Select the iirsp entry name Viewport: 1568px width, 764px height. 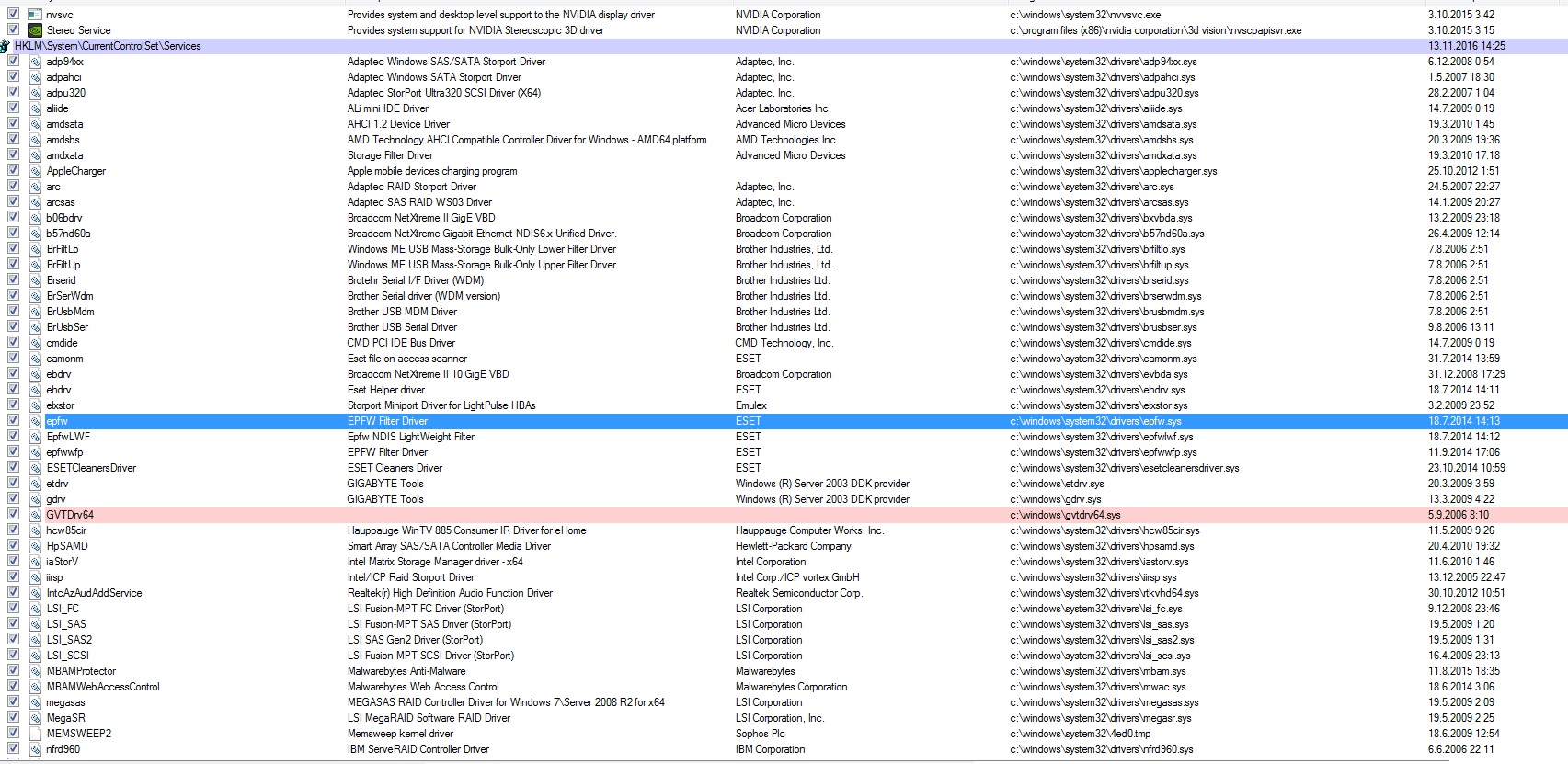(x=55, y=577)
